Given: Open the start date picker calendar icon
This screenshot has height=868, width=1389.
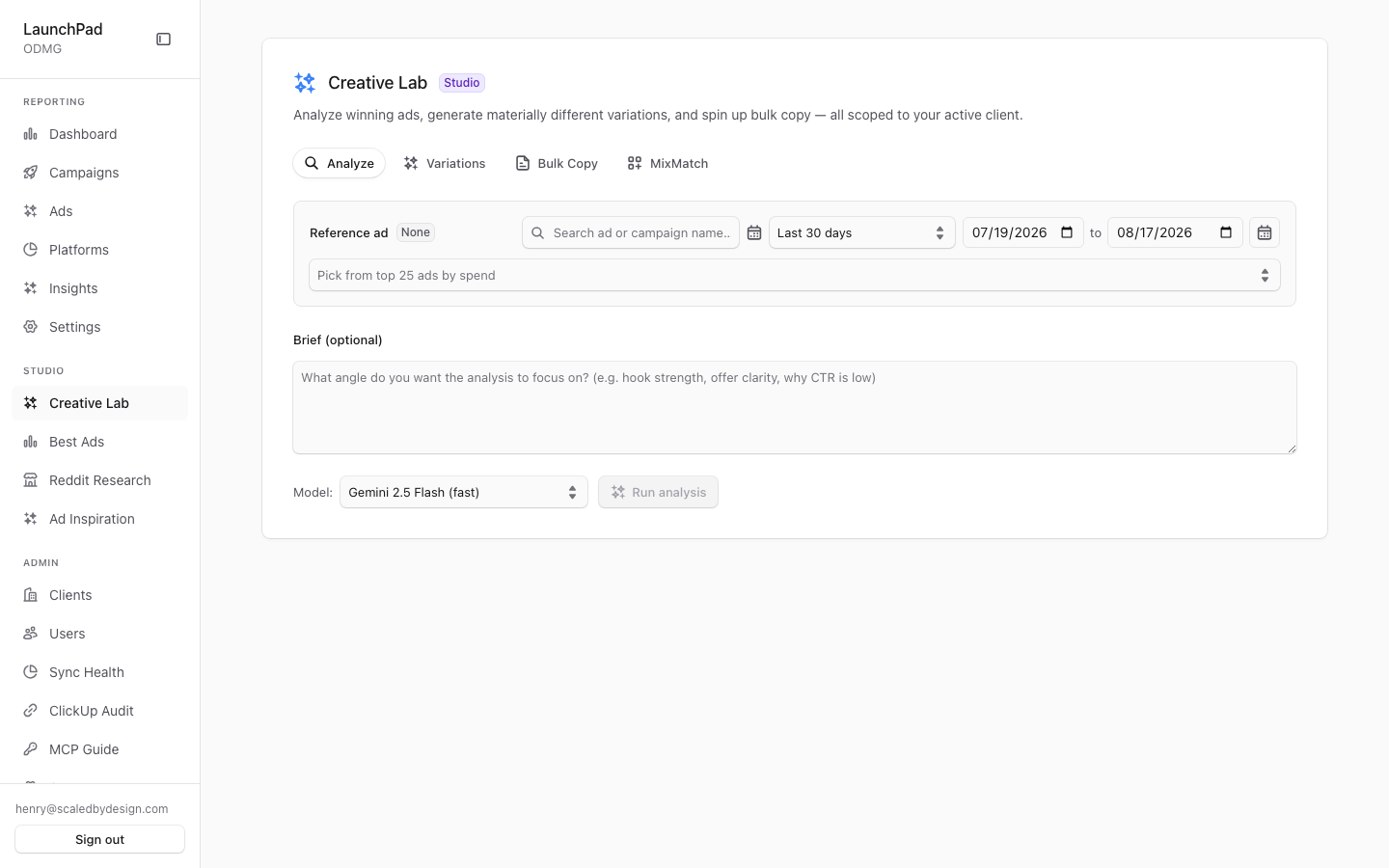Looking at the screenshot, I should (1067, 232).
